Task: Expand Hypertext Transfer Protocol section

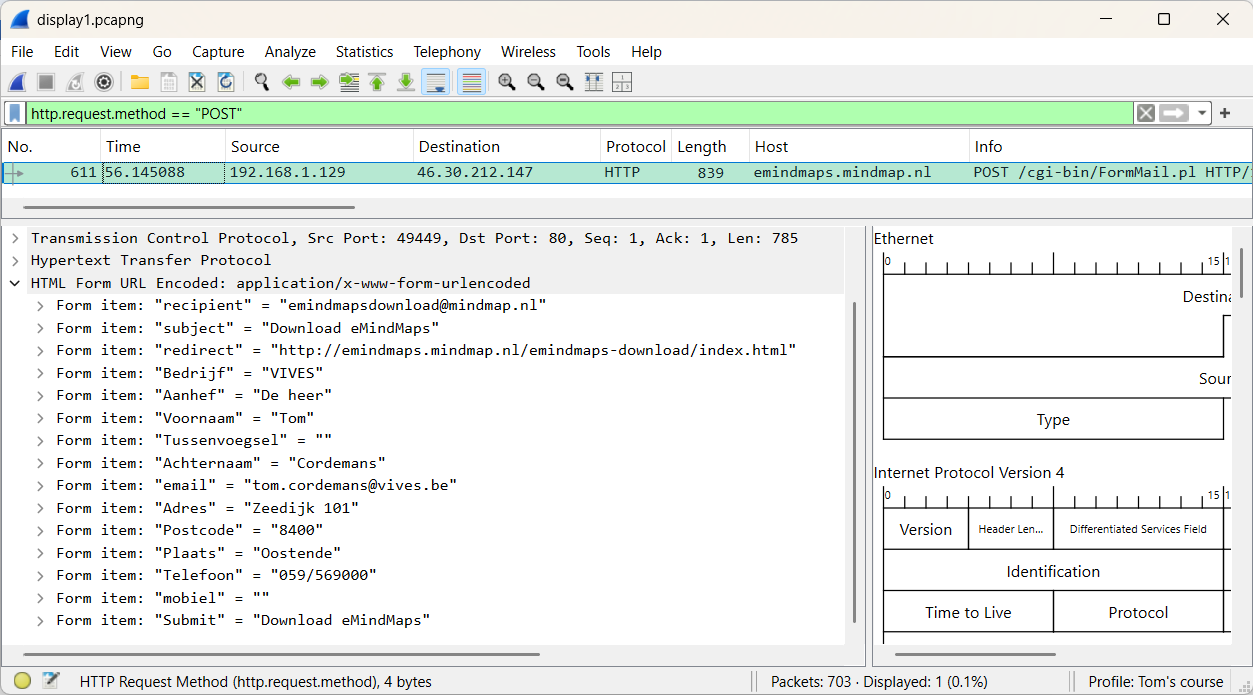Action: tap(15, 261)
